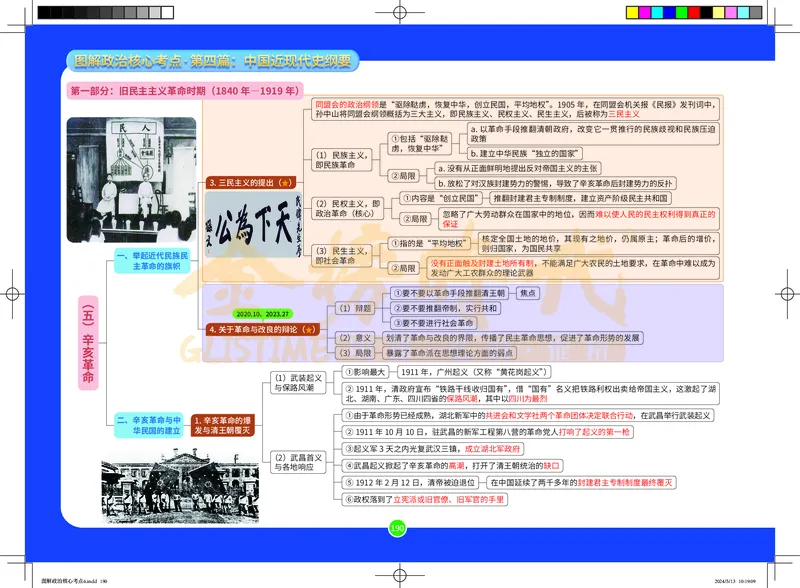Screen dimensions: 800x588
Task: Select the 图解政治核心考点·第四篇 header
Action: click(x=210, y=60)
